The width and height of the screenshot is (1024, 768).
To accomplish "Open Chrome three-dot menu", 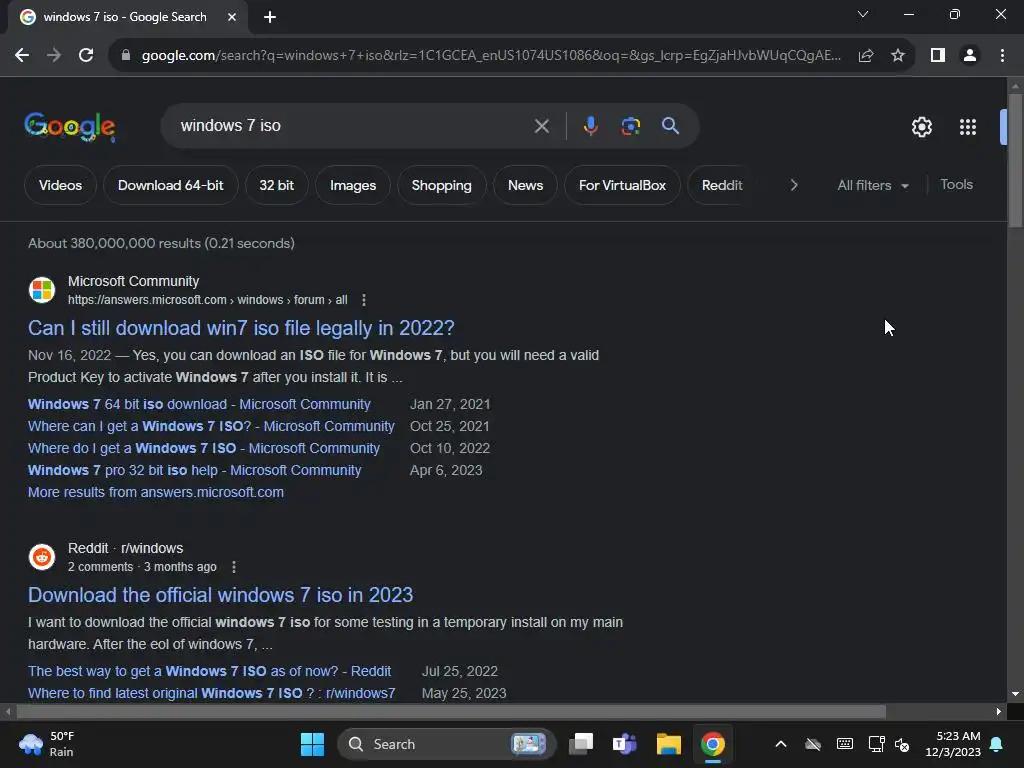I will (x=1002, y=56).
